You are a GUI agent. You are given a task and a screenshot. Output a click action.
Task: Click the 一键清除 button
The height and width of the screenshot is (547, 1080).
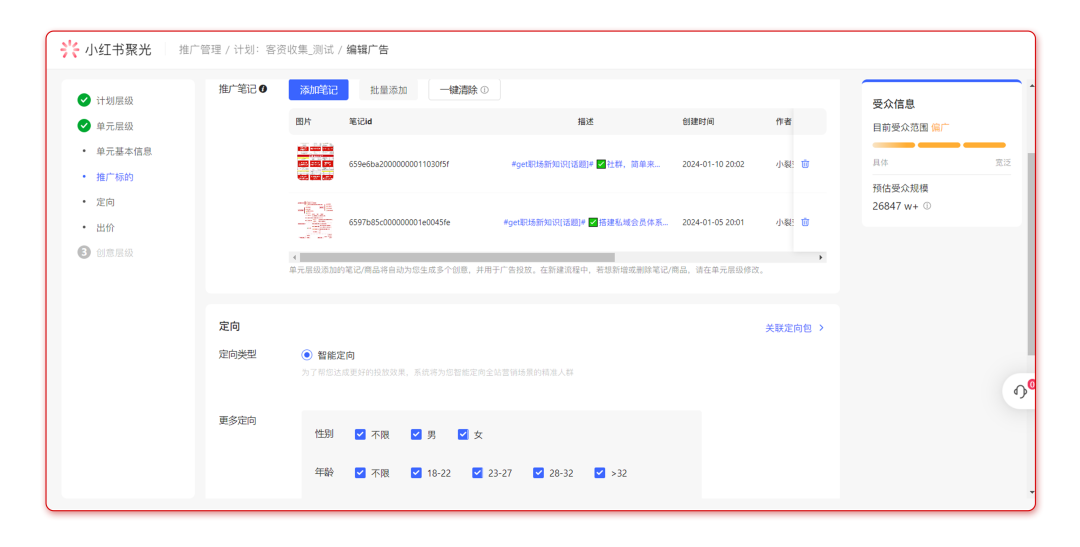[464, 90]
